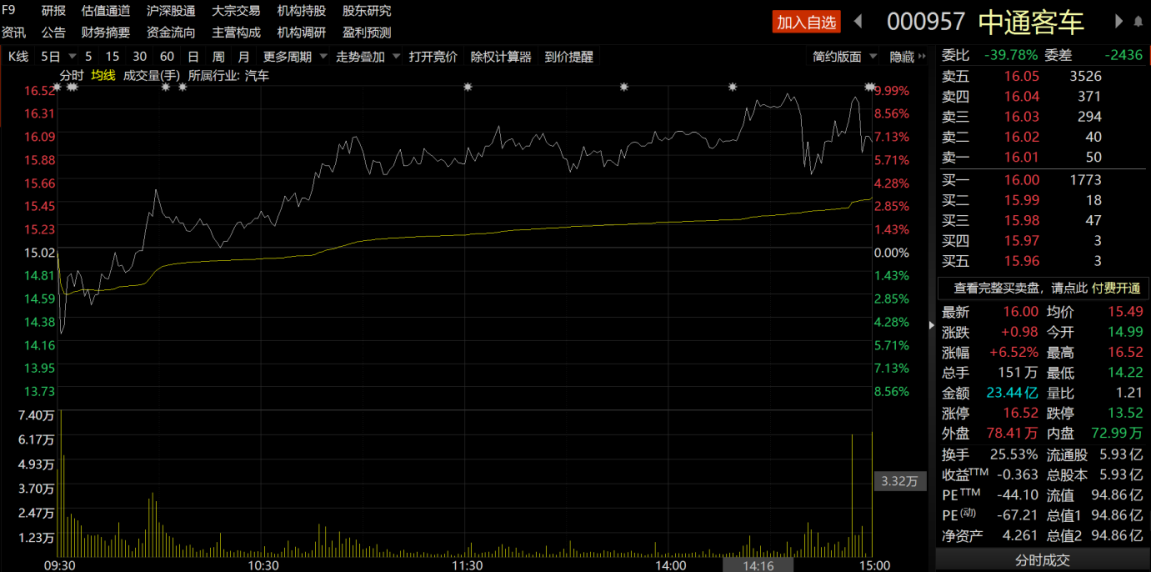
Task: Open 估值通道
Action: [106, 11]
